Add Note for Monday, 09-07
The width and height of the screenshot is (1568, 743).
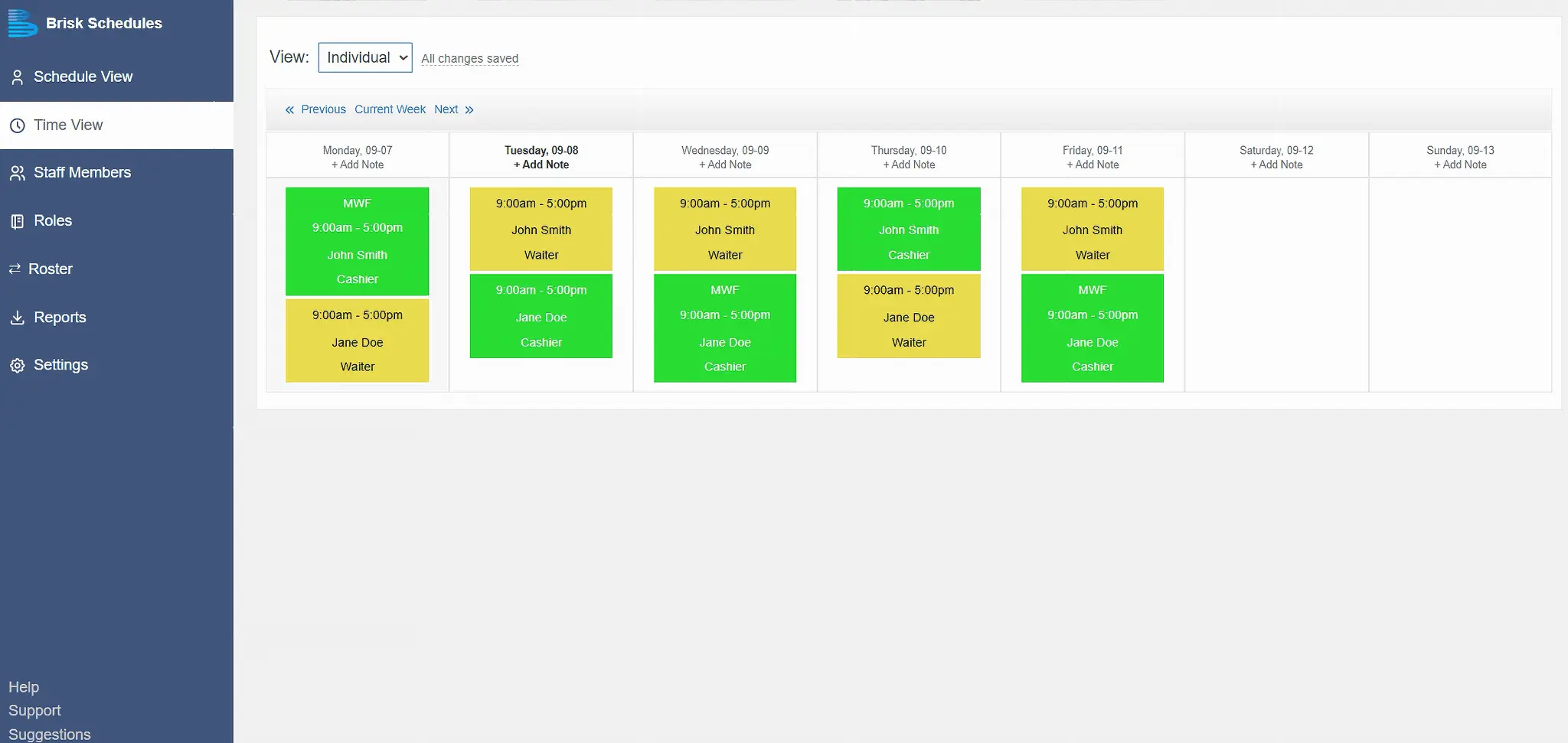pos(358,165)
